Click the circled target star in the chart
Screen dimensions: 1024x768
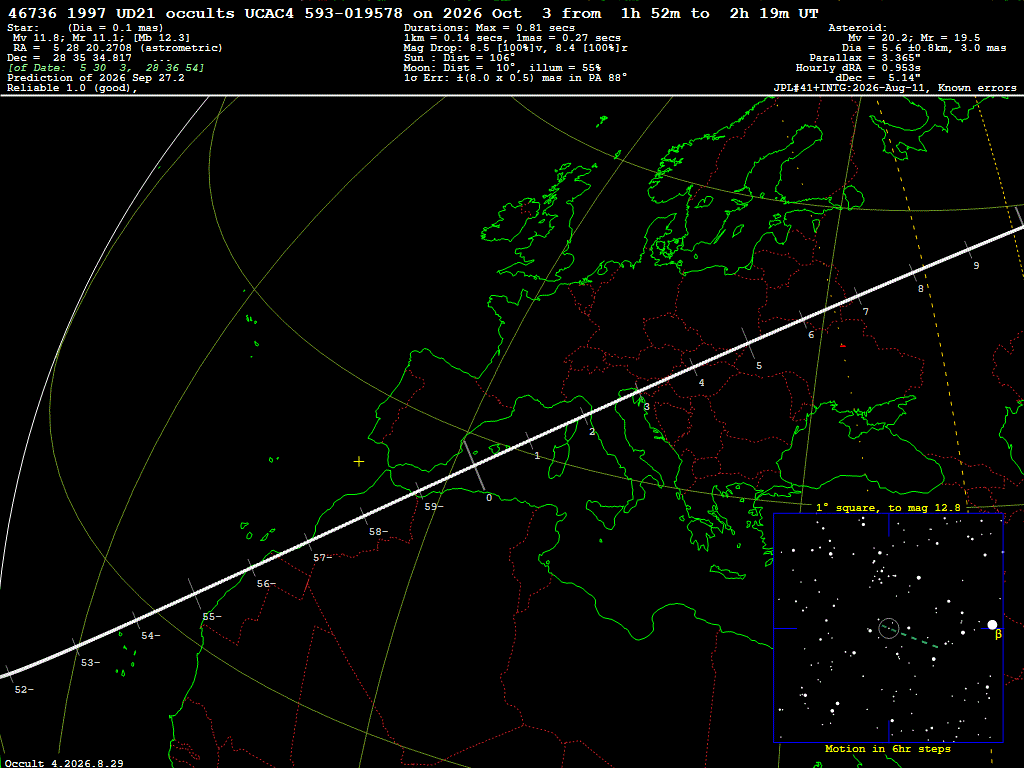point(888,628)
